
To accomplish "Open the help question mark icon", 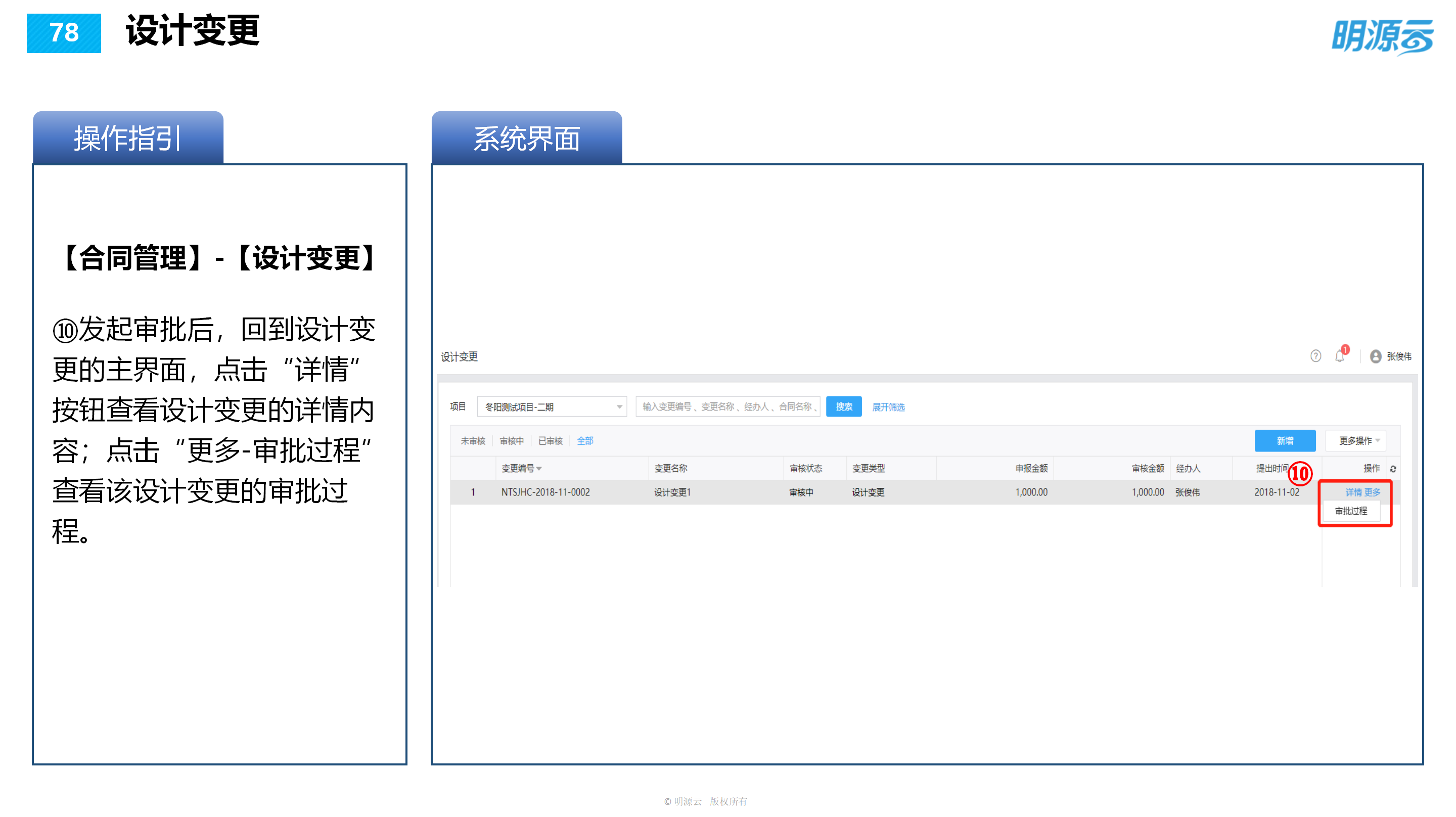I will point(1316,356).
